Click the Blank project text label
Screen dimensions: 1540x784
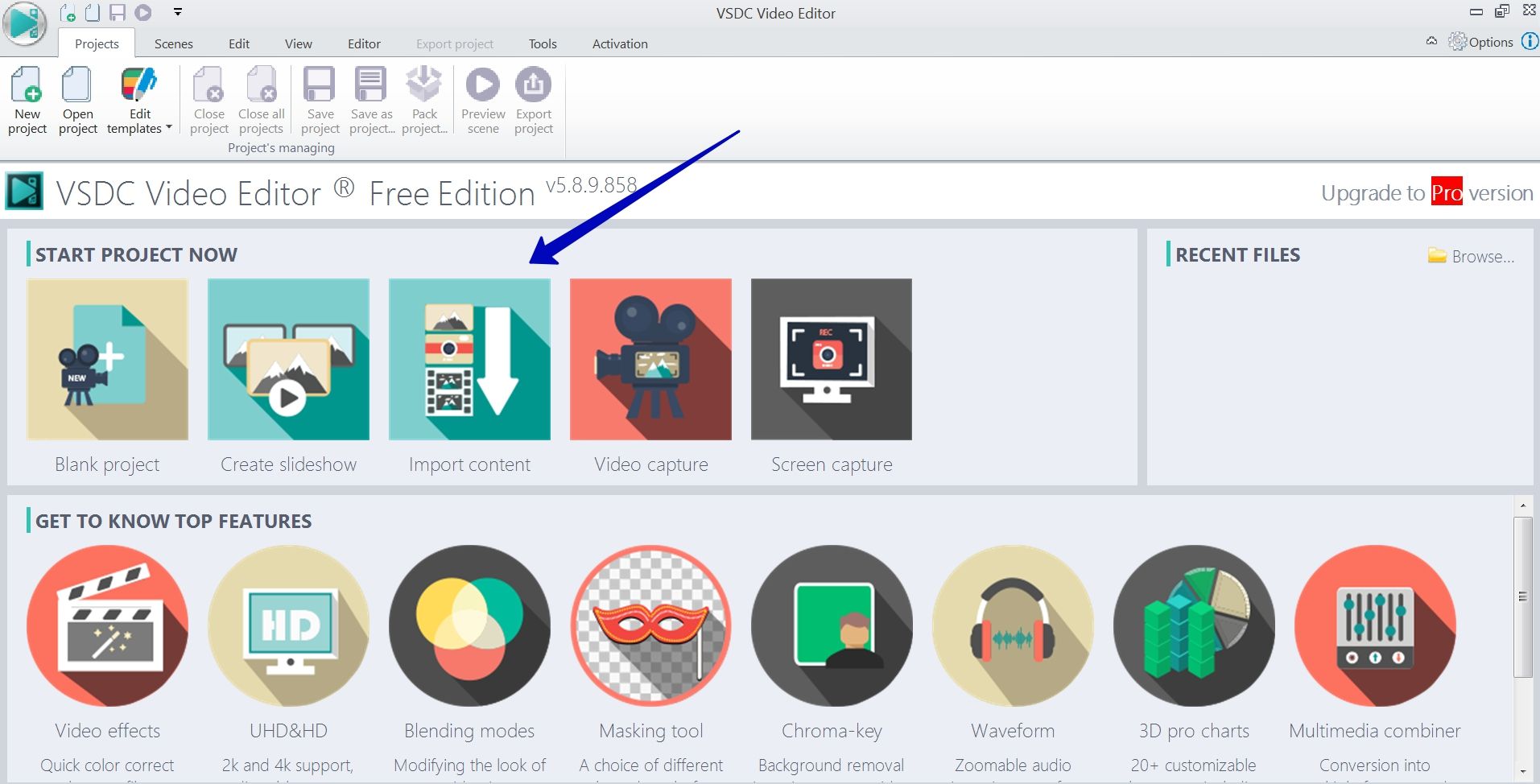107,464
